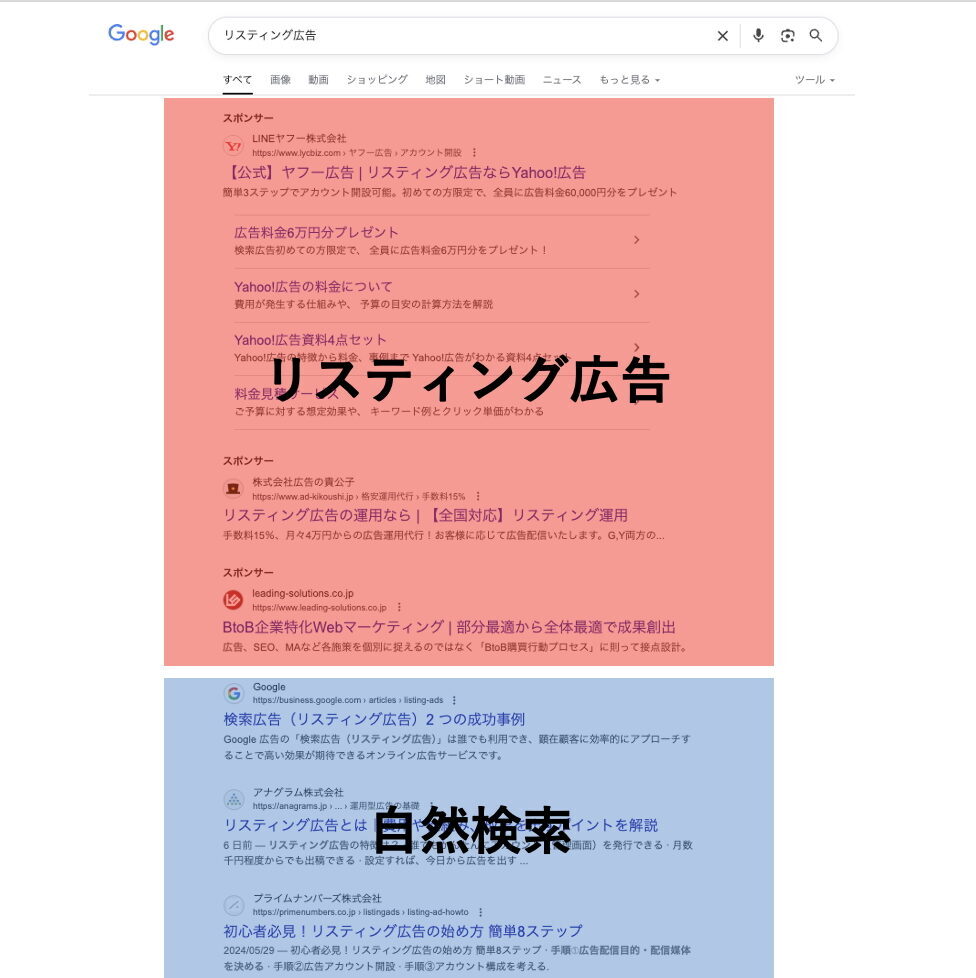The height and width of the screenshot is (978, 976).
Task: Click the 費用が発生する仕組みや sitelink description
Action: click(364, 304)
